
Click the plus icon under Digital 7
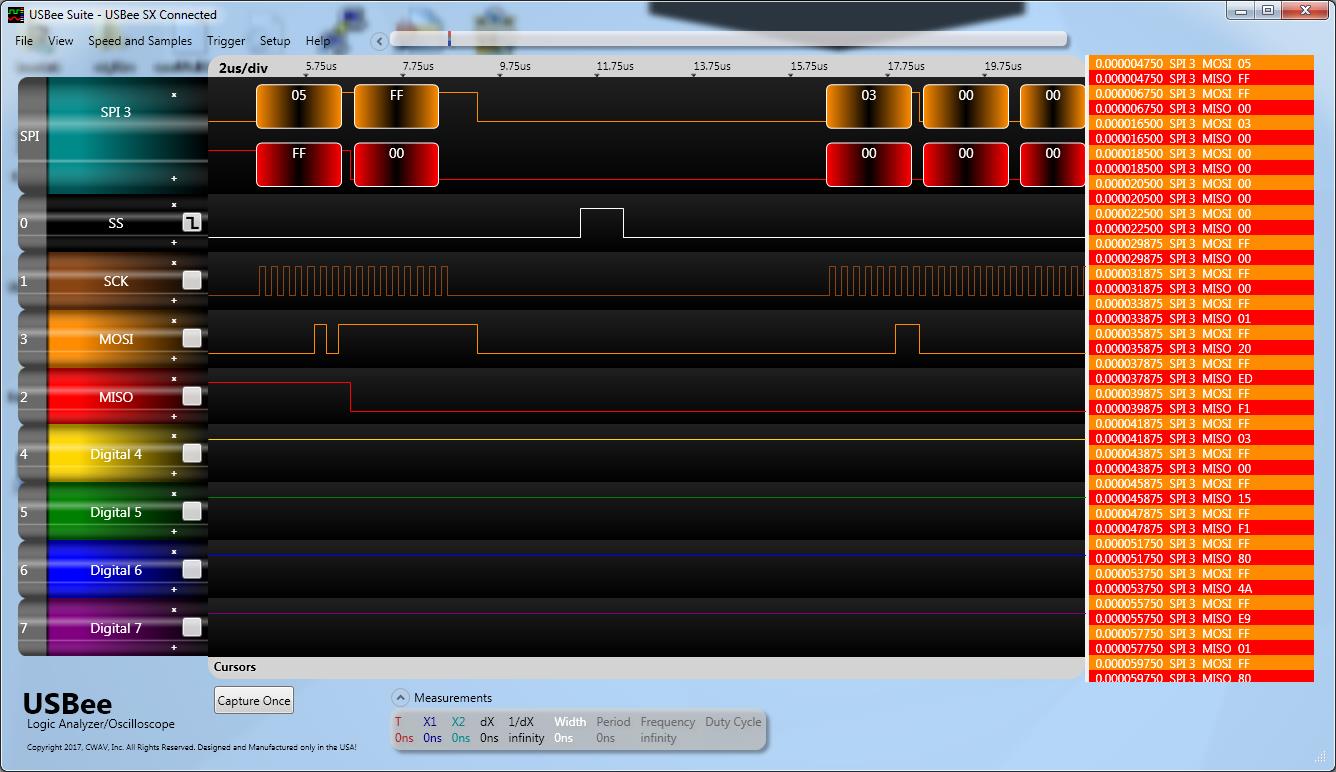coord(174,647)
